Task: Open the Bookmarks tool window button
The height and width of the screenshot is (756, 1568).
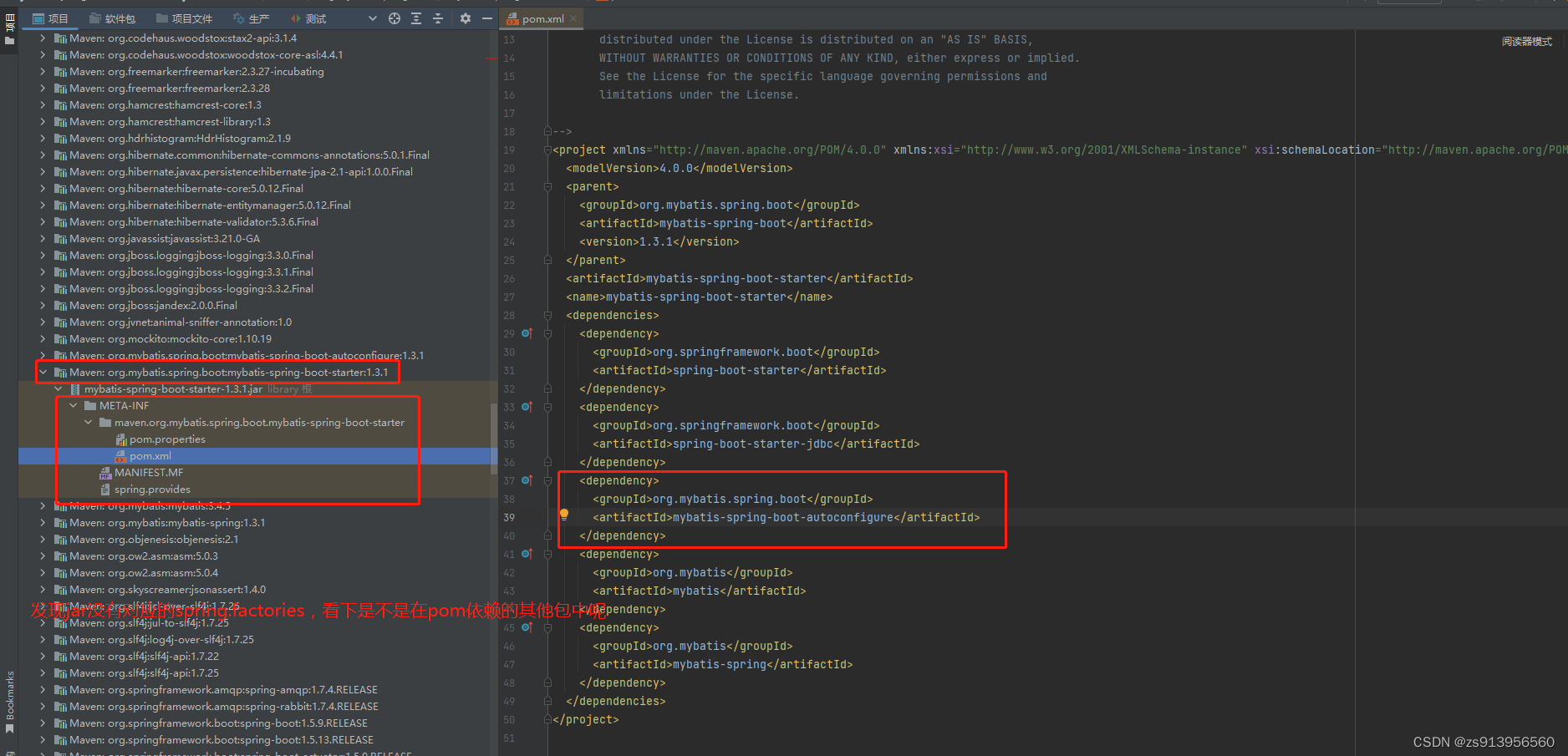Action: tap(9, 695)
